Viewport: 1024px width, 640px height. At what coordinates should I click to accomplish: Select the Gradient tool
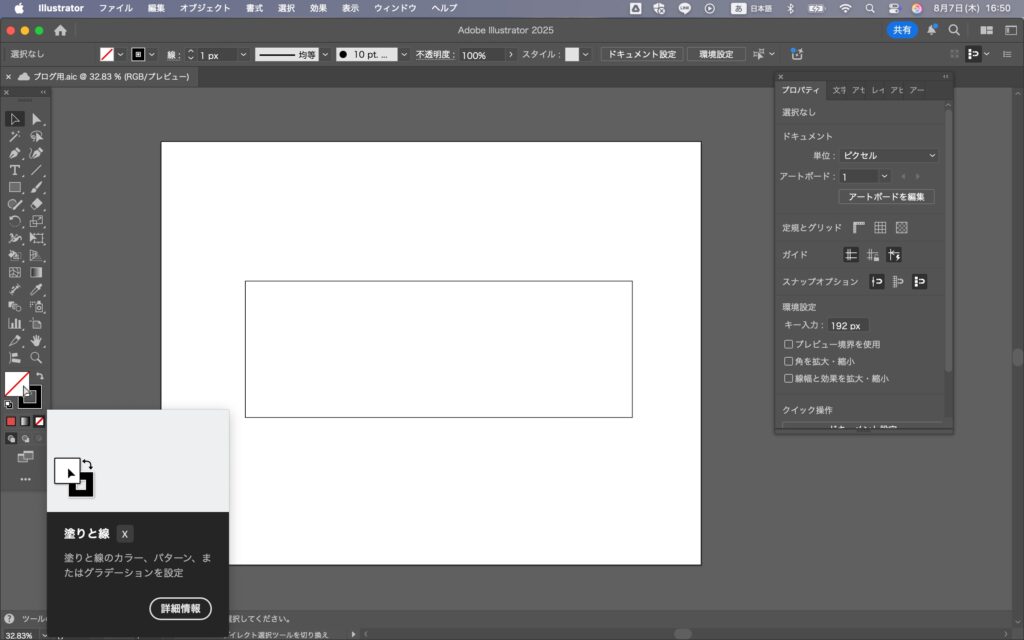pyautogui.click(x=37, y=272)
